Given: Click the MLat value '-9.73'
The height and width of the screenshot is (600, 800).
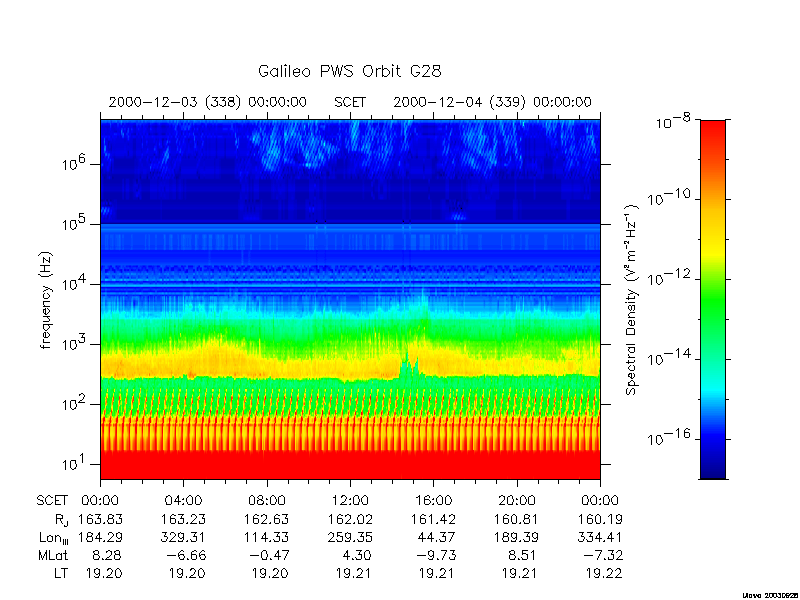Looking at the screenshot, I should click(436, 555).
